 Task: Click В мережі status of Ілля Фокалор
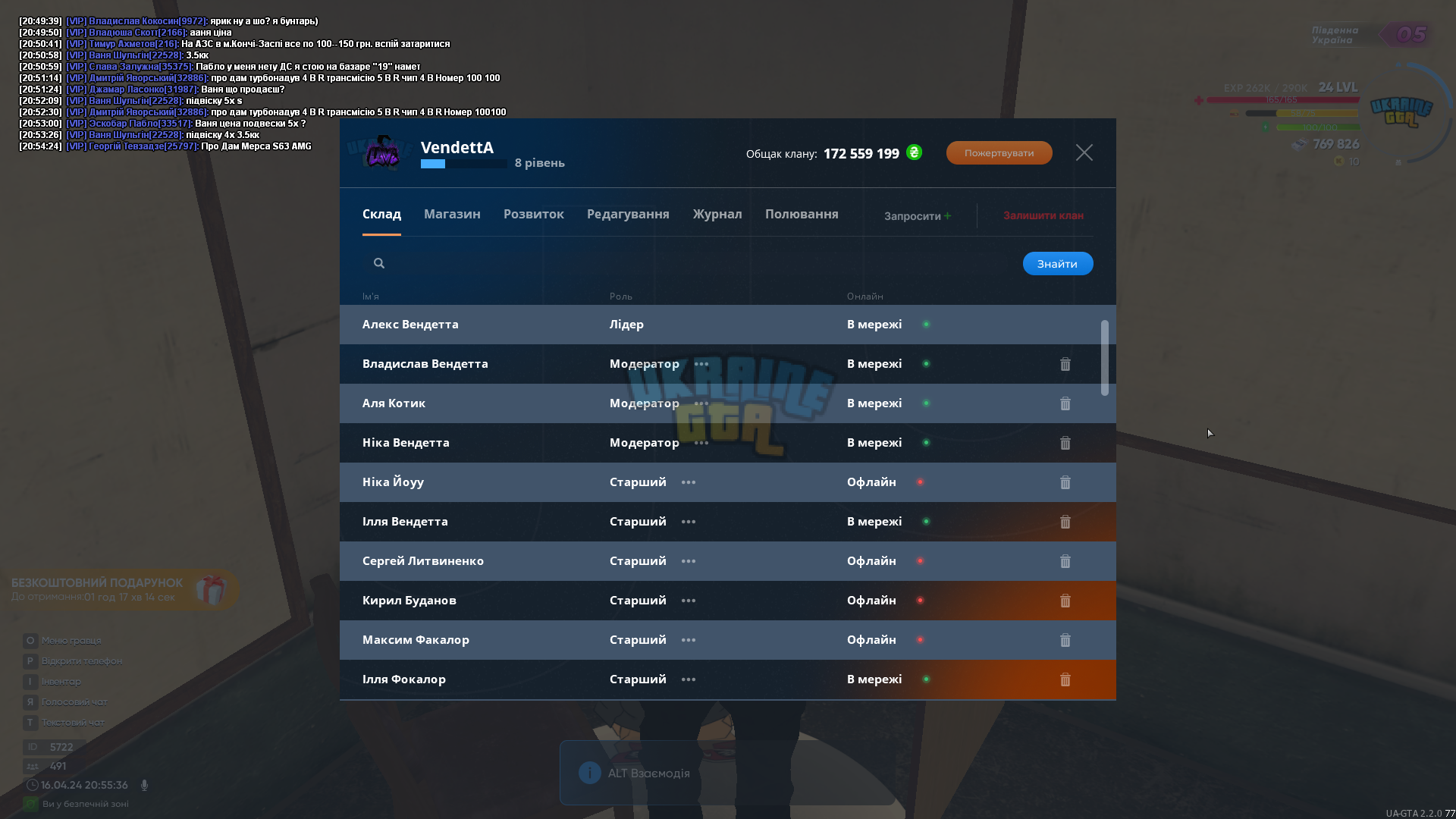pyautogui.click(x=874, y=679)
